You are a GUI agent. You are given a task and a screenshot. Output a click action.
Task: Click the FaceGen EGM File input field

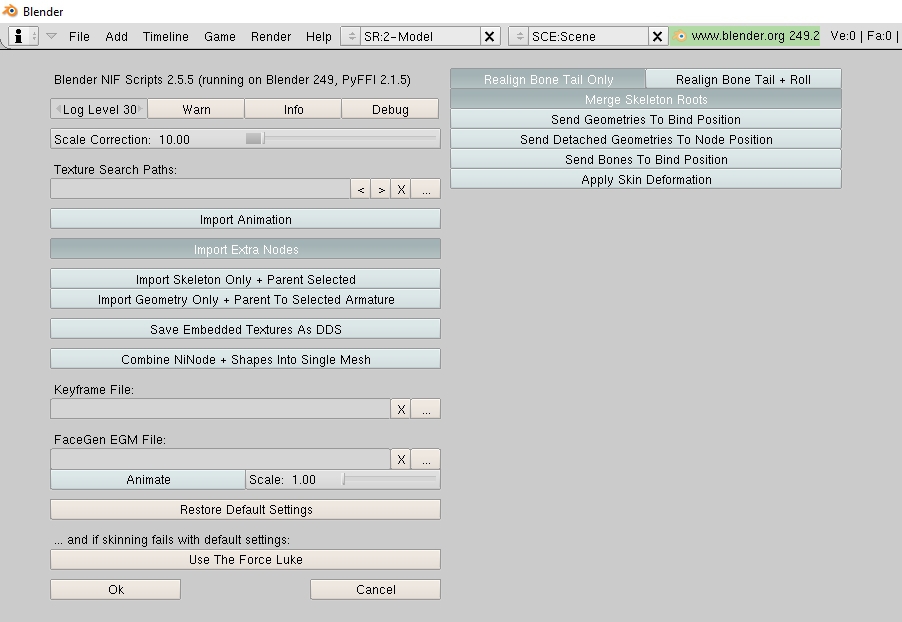220,459
